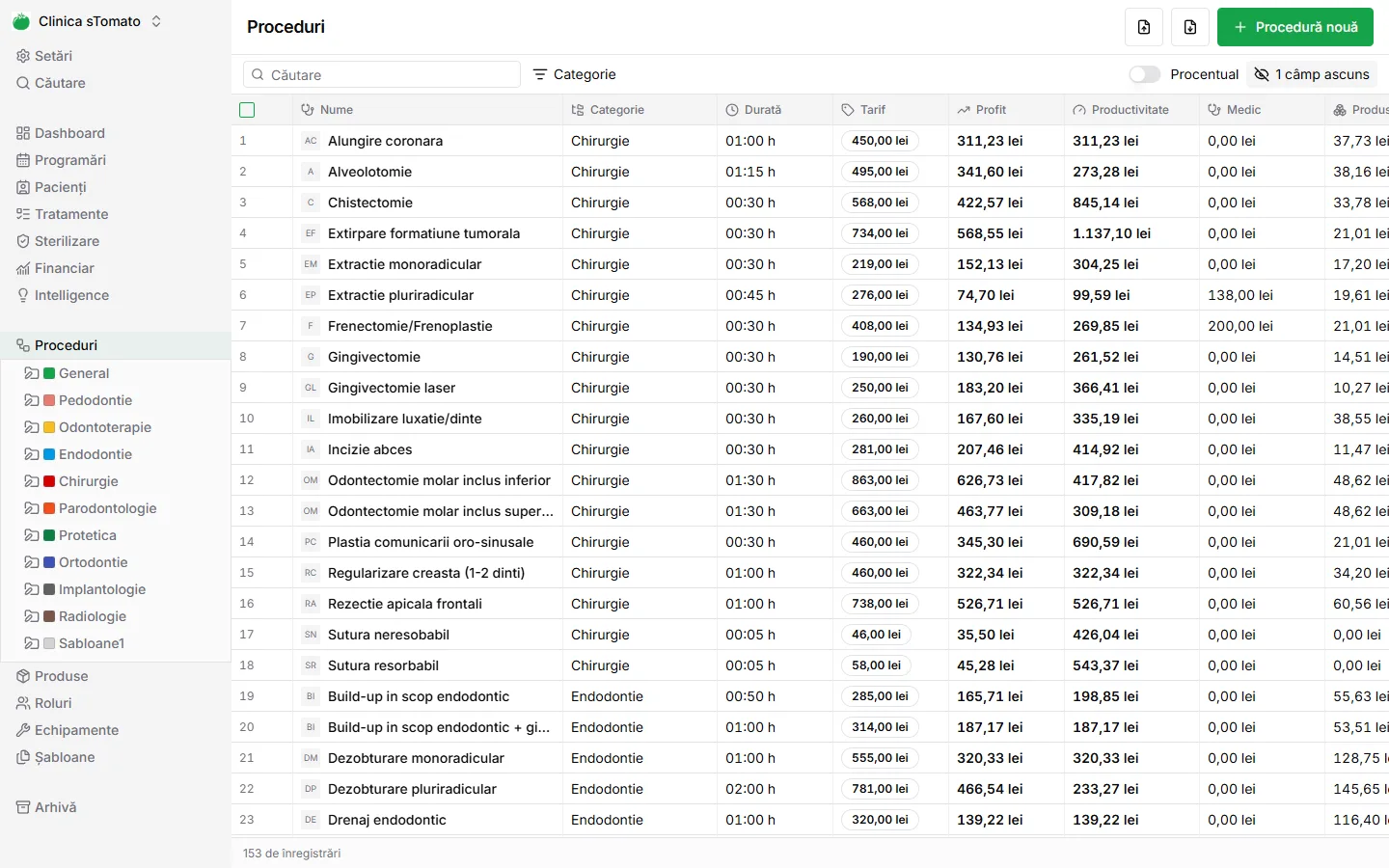Screen dimensions: 1389x868
Task: Click the Financiar chart icon
Action: tap(23, 268)
